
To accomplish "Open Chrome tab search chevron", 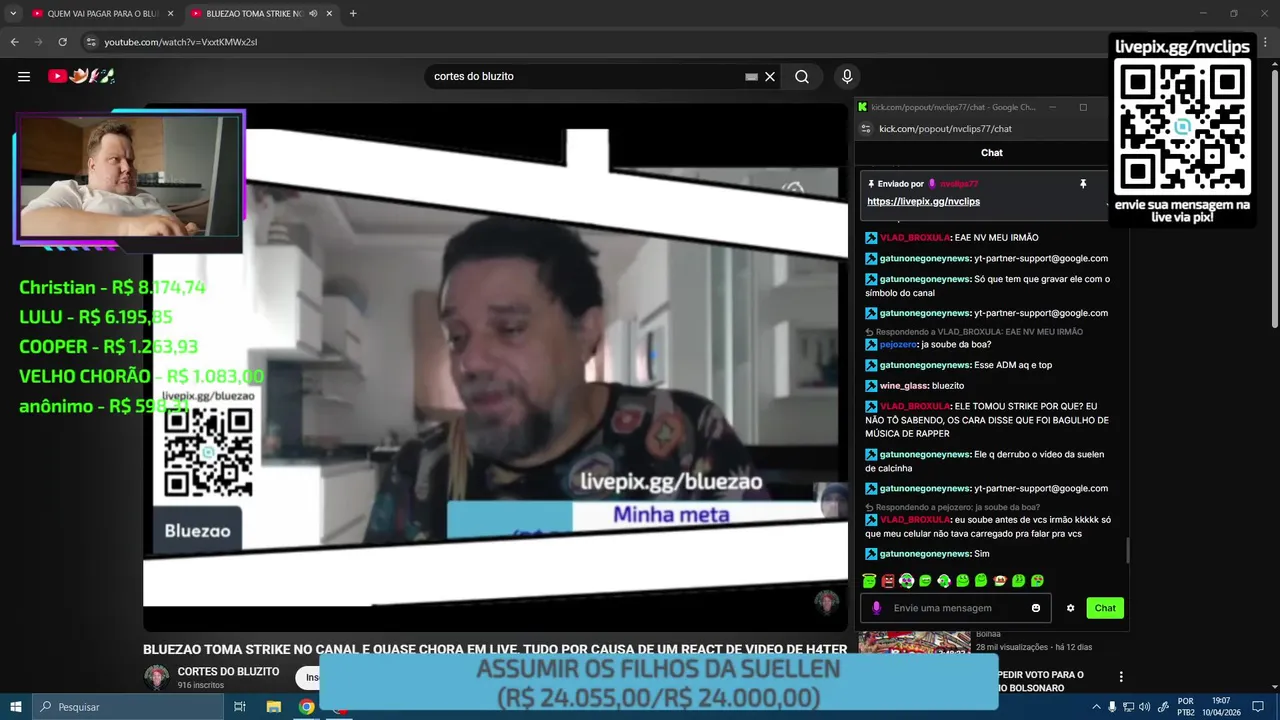I will 12,13.
